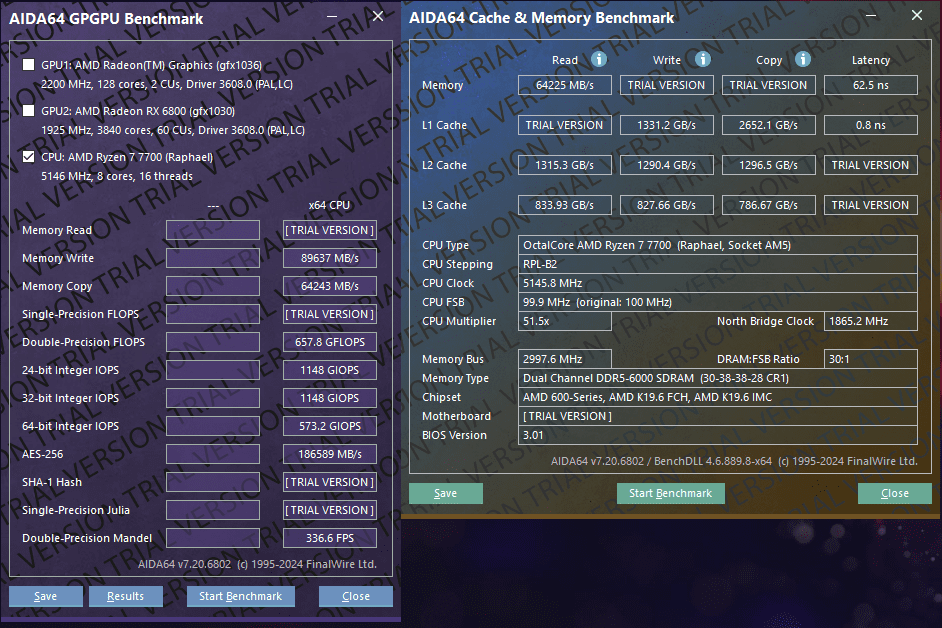This screenshot has width=942, height=628.
Task: Click the Write info icon
Action: [702, 59]
